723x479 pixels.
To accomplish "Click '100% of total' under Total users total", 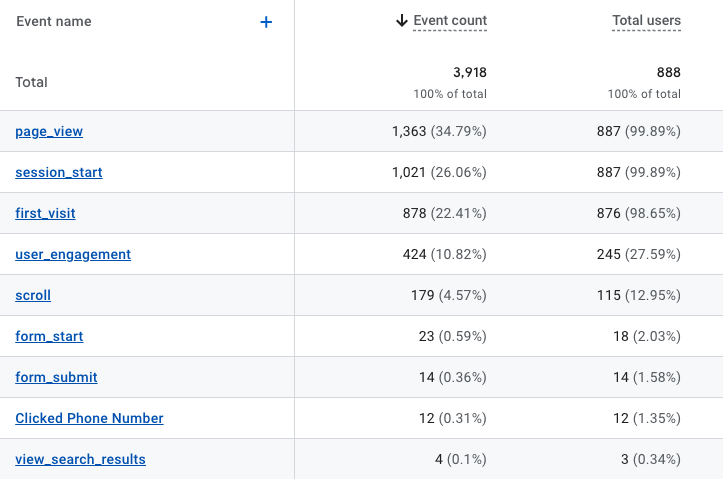I will [644, 94].
